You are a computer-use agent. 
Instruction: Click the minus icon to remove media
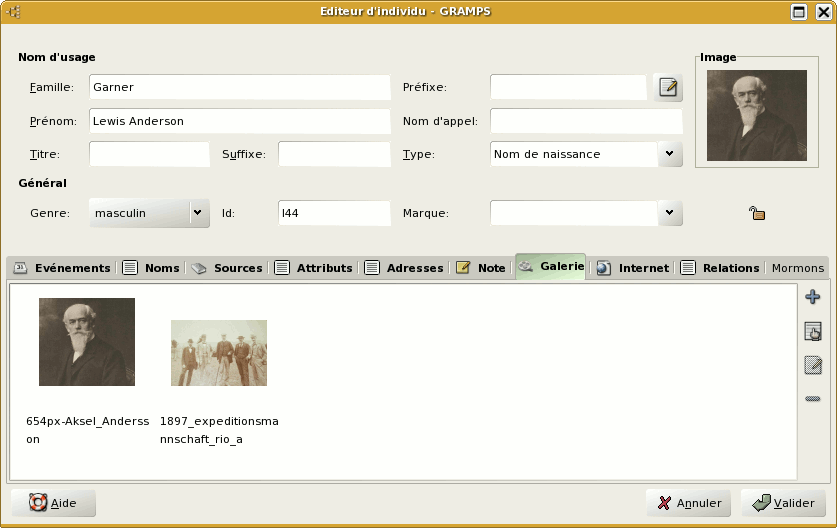tap(812, 400)
